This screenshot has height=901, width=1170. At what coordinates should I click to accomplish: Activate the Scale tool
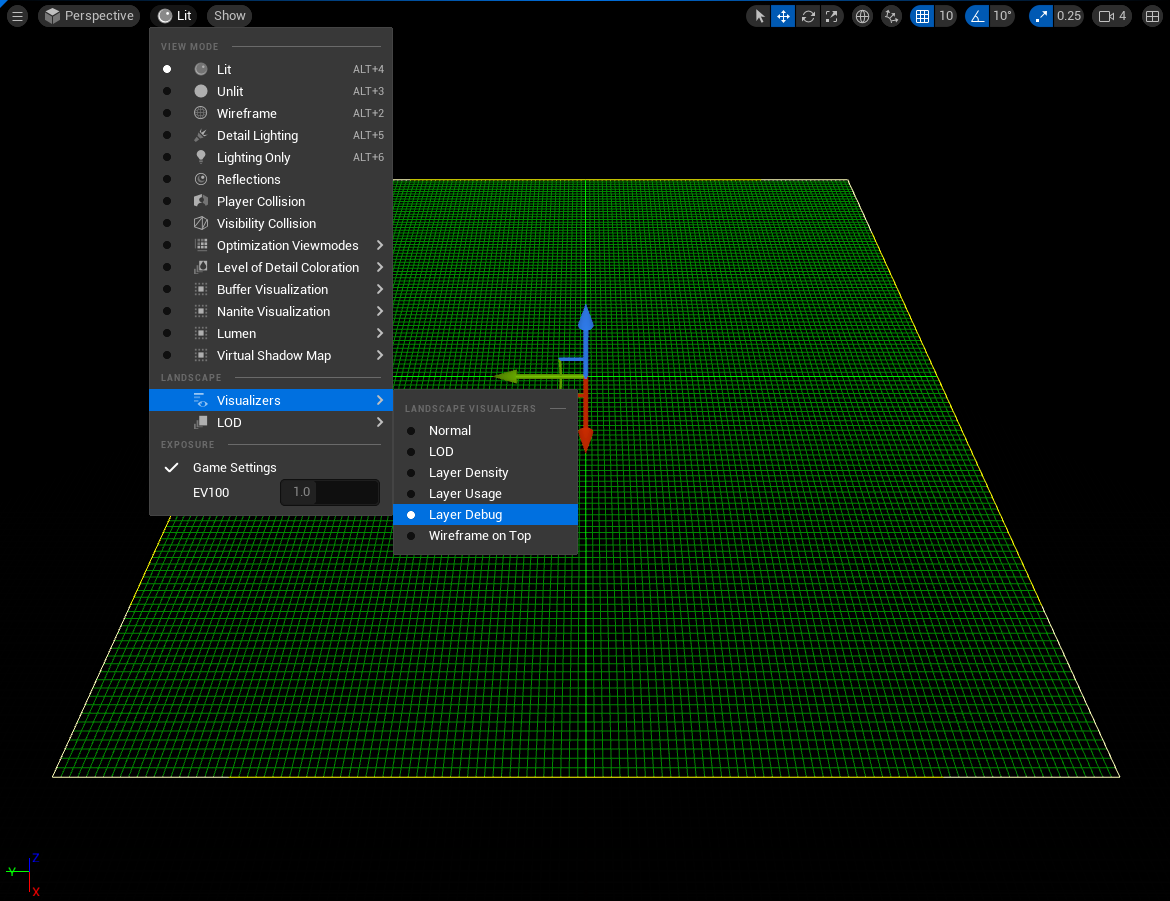coord(832,15)
